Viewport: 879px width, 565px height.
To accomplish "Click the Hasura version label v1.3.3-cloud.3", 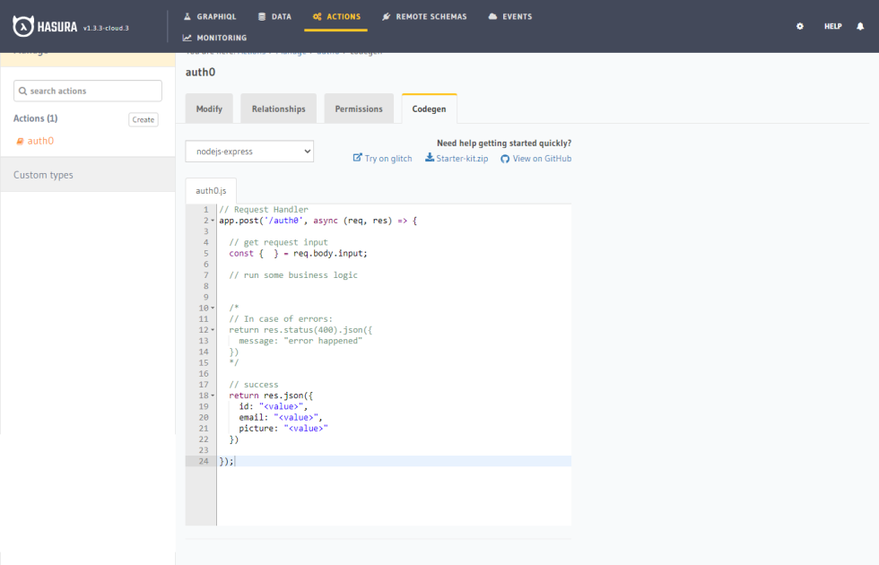I will [x=106, y=28].
